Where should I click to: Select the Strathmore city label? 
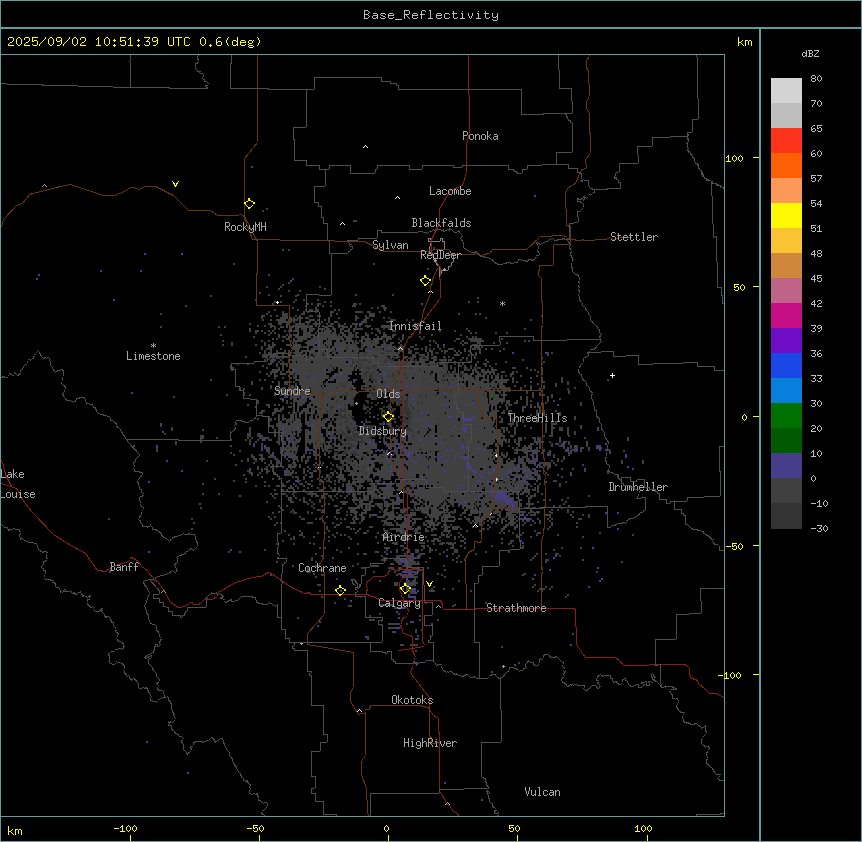[x=516, y=608]
